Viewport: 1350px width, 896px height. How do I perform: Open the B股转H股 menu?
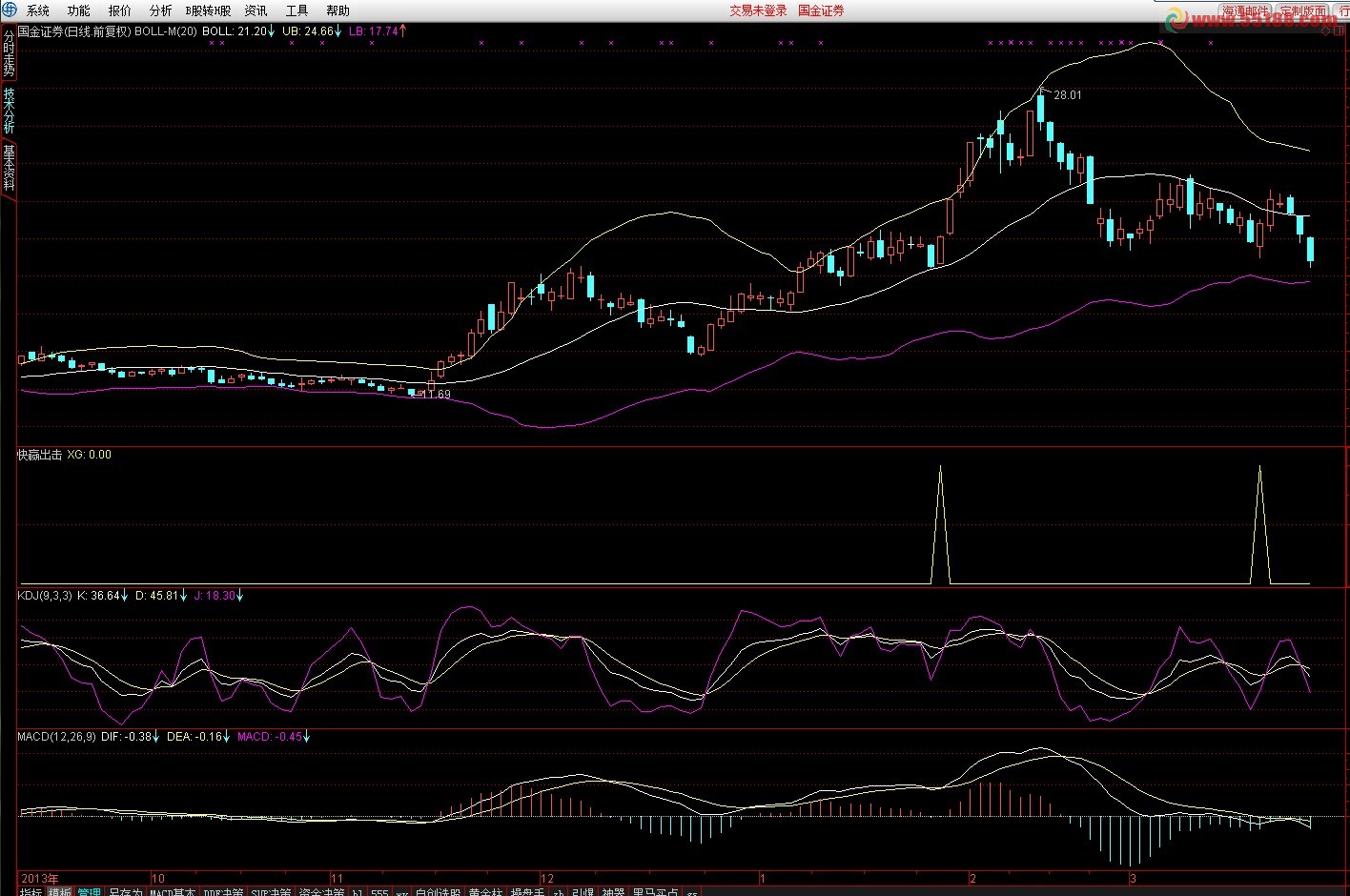tap(208, 10)
